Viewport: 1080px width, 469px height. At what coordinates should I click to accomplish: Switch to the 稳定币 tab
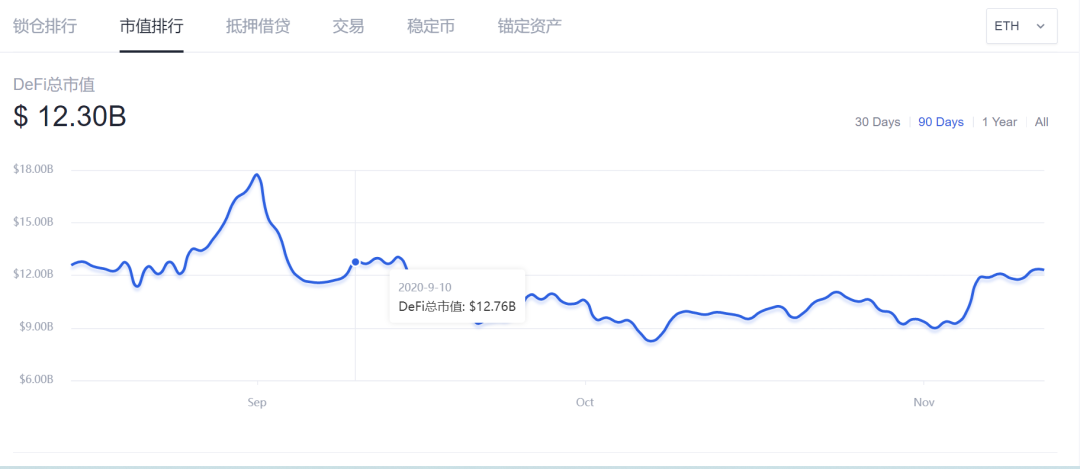point(431,26)
